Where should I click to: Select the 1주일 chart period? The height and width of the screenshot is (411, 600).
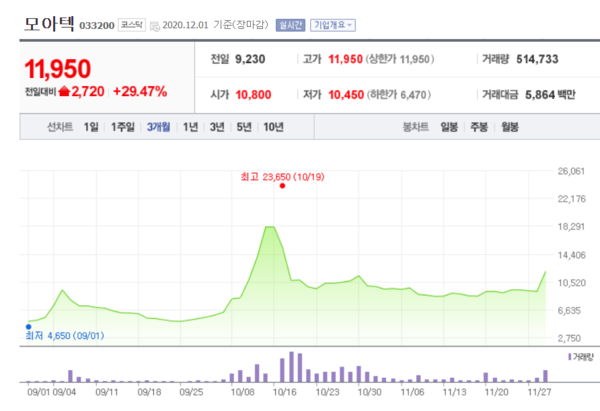[123, 127]
